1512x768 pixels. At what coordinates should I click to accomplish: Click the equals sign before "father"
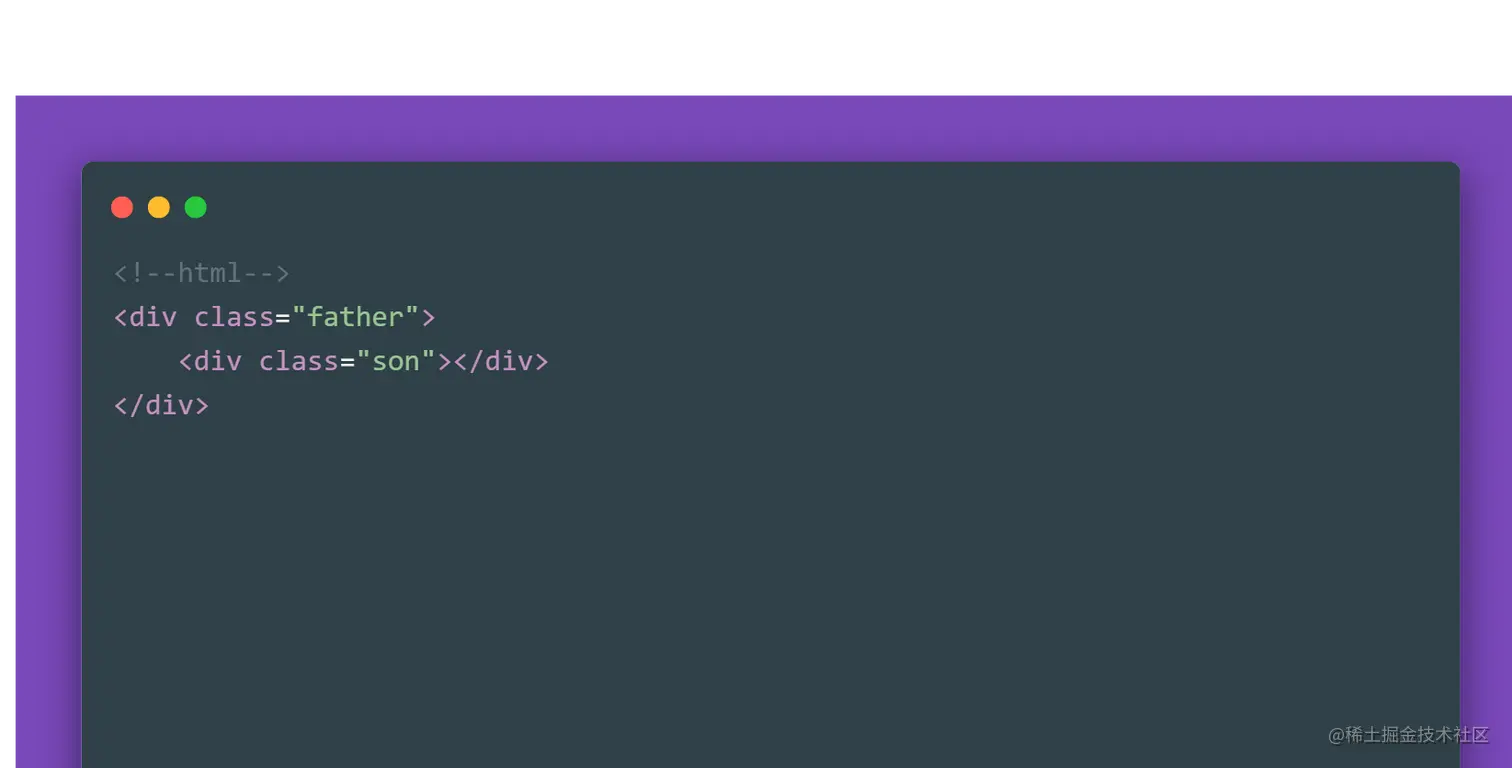(283, 317)
